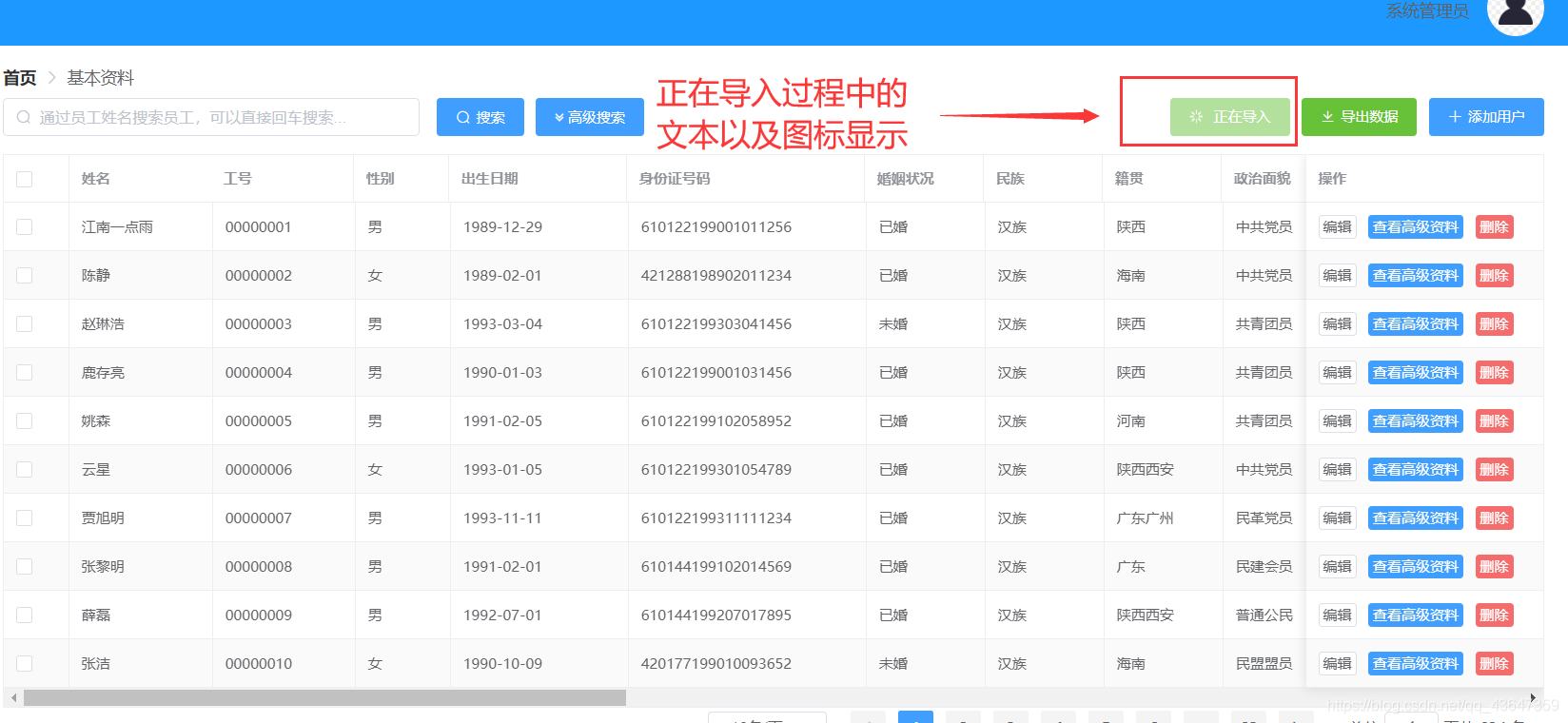Edit employee 陈静
The height and width of the screenshot is (723, 1568).
pos(1338,275)
